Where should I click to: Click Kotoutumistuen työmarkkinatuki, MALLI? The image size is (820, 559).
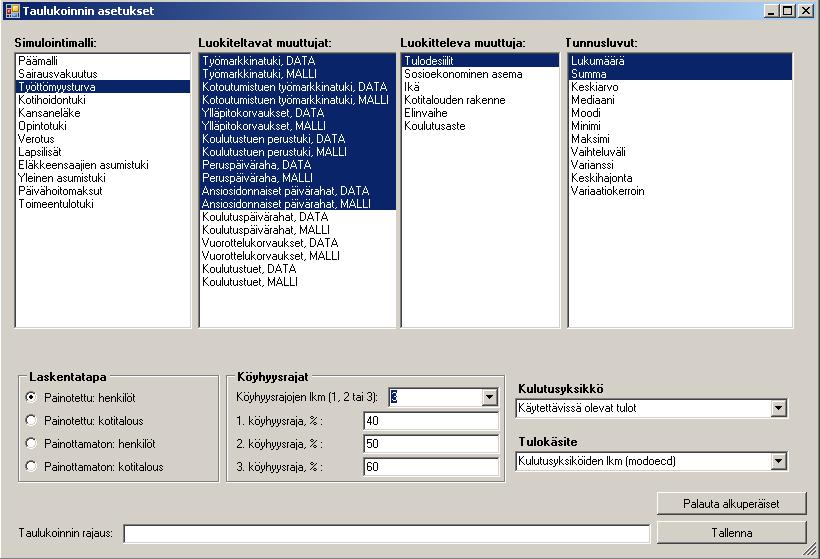pos(298,100)
